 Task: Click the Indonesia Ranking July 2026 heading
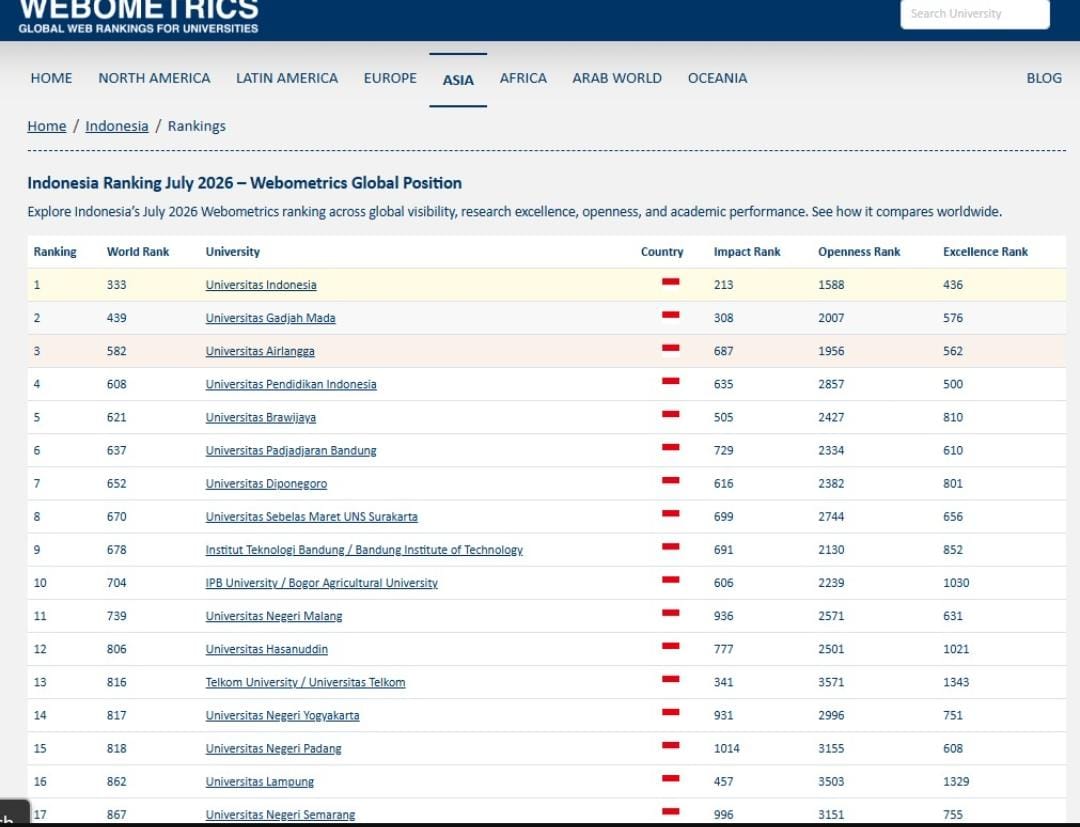(x=245, y=183)
